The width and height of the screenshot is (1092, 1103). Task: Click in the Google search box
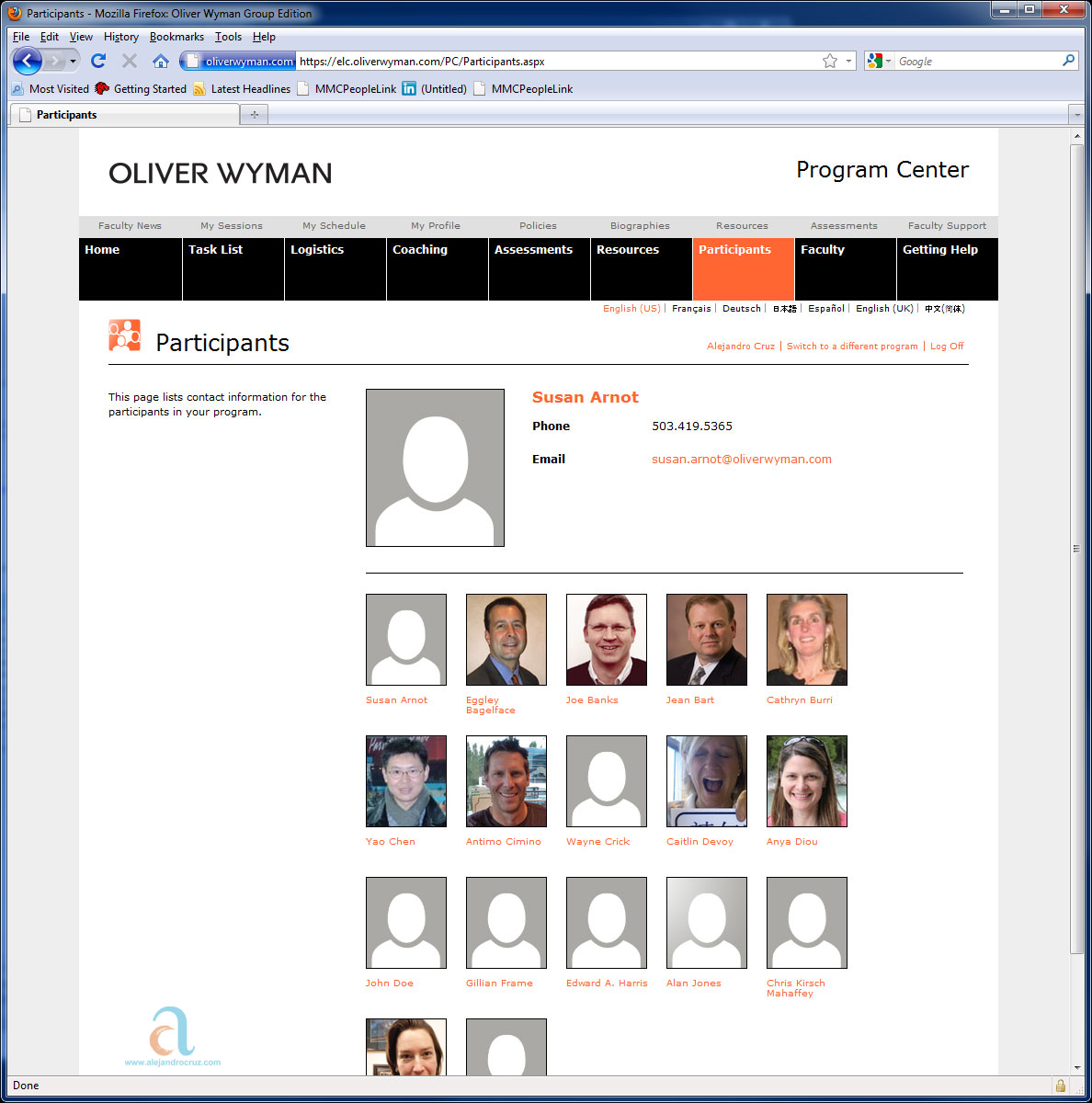pyautogui.click(x=976, y=62)
